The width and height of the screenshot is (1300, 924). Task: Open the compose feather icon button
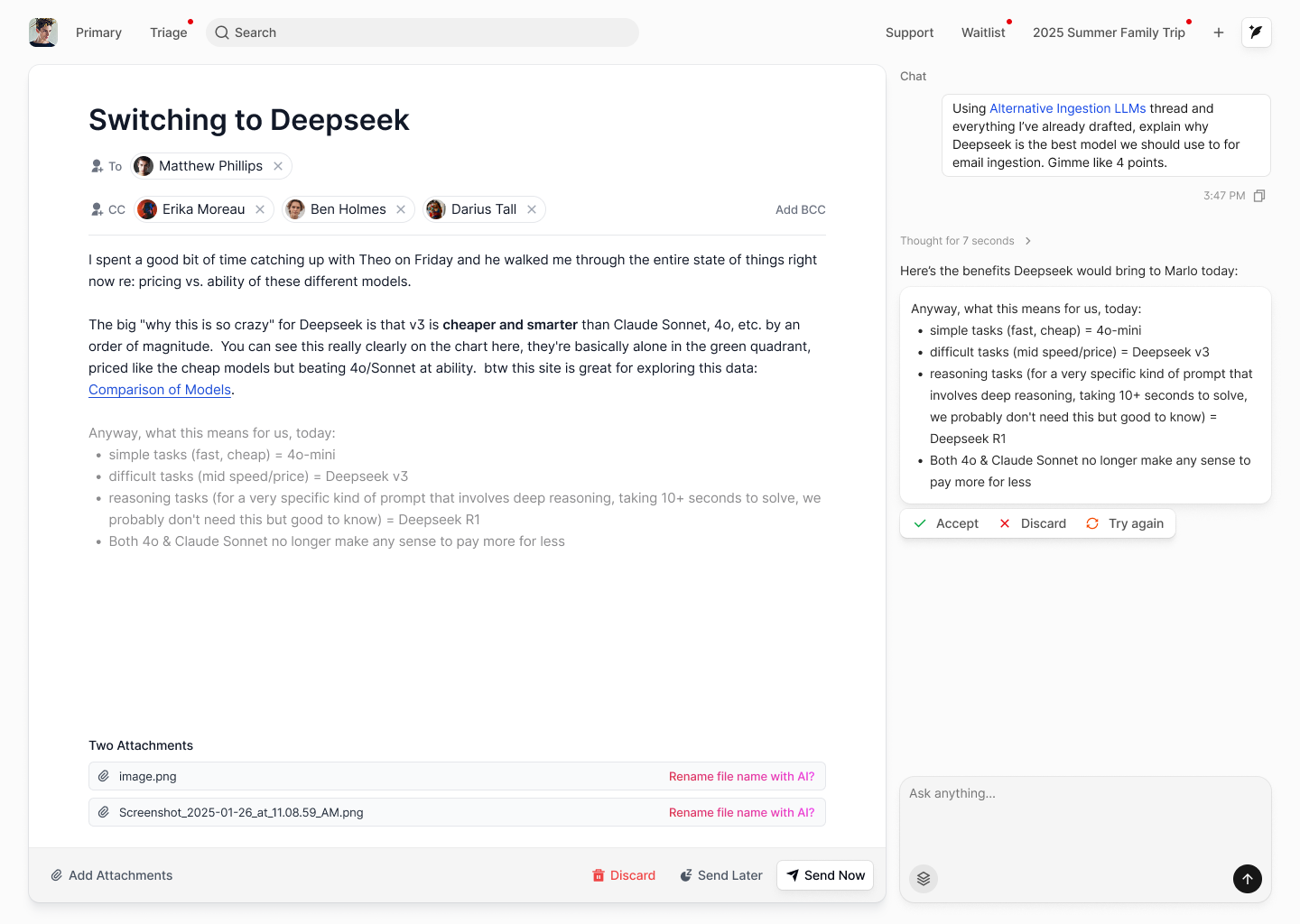tap(1257, 32)
